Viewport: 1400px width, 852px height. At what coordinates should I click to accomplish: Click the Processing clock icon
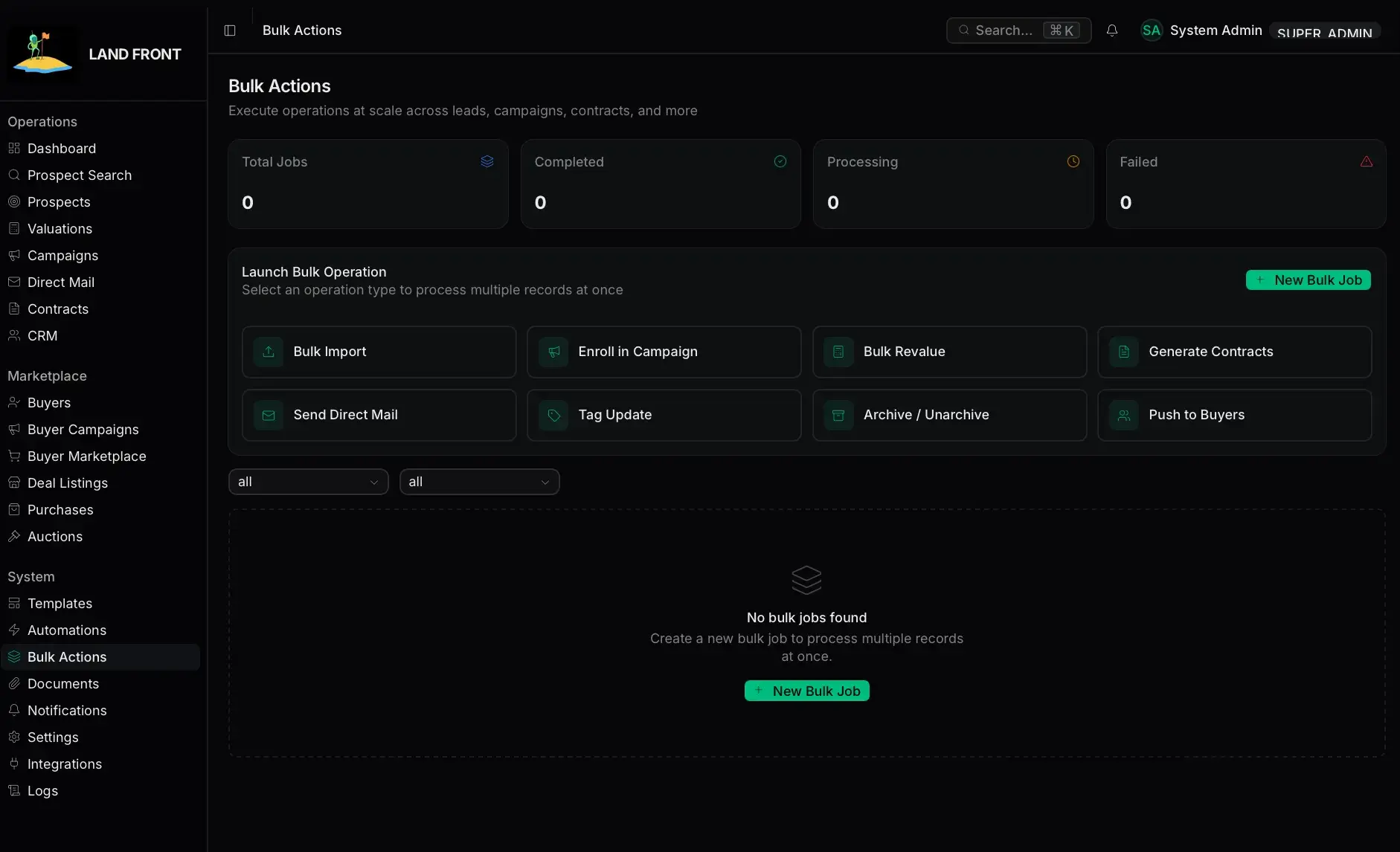pos(1073,161)
